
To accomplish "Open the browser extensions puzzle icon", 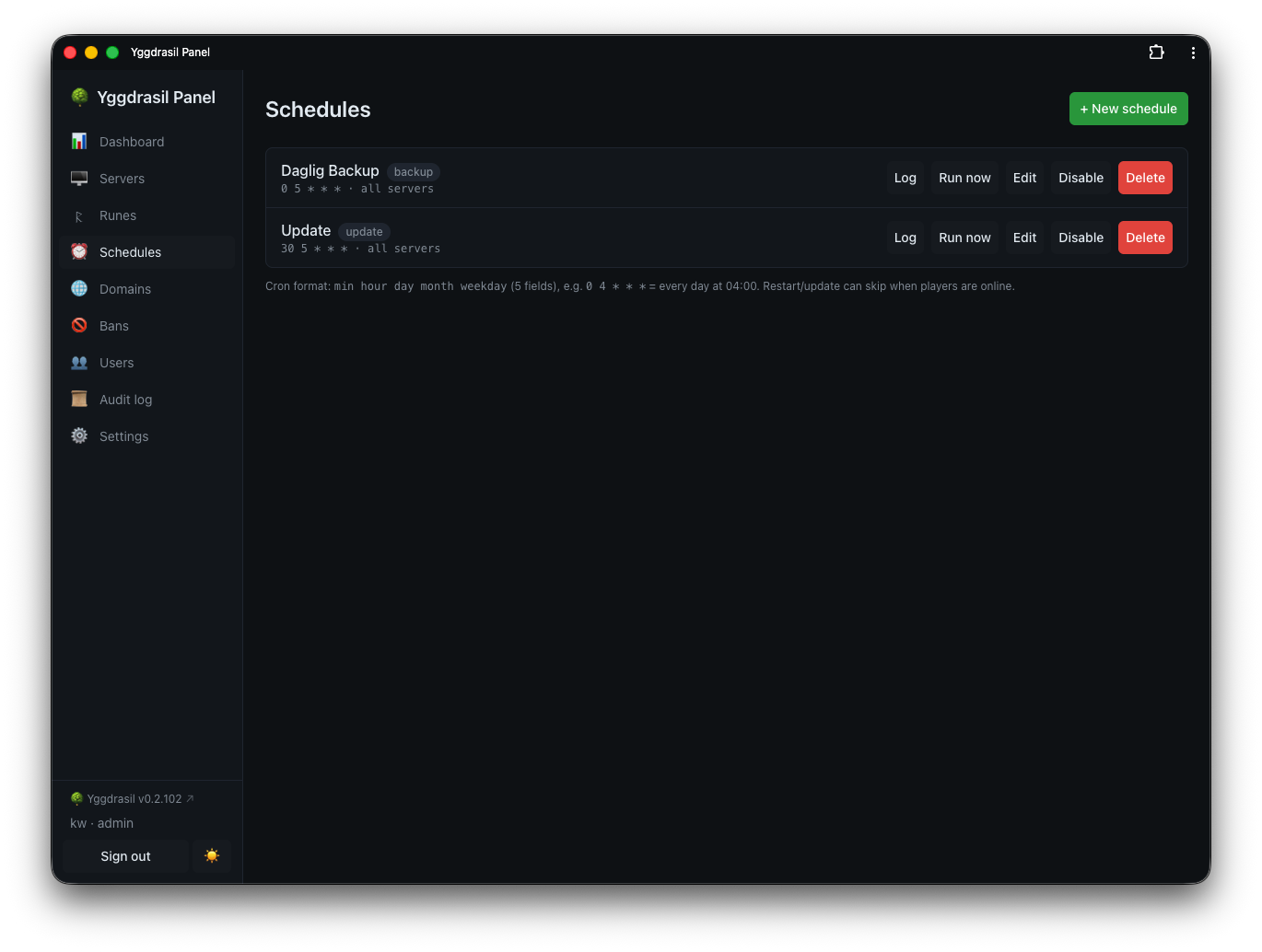I will tap(1156, 52).
